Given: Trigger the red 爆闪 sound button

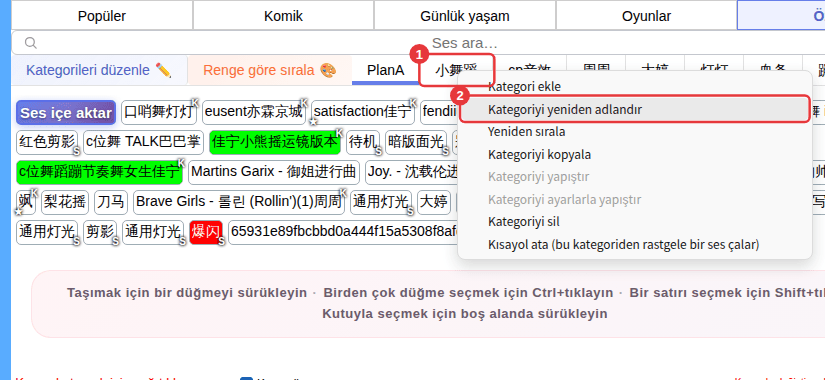Looking at the screenshot, I should [206, 232].
